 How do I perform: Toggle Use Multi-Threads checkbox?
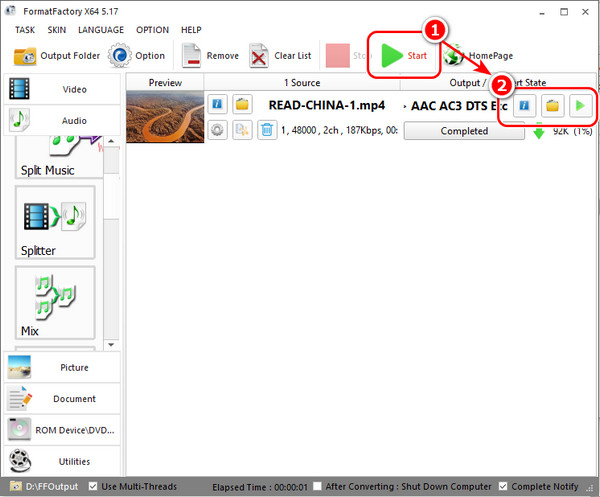coord(93,486)
